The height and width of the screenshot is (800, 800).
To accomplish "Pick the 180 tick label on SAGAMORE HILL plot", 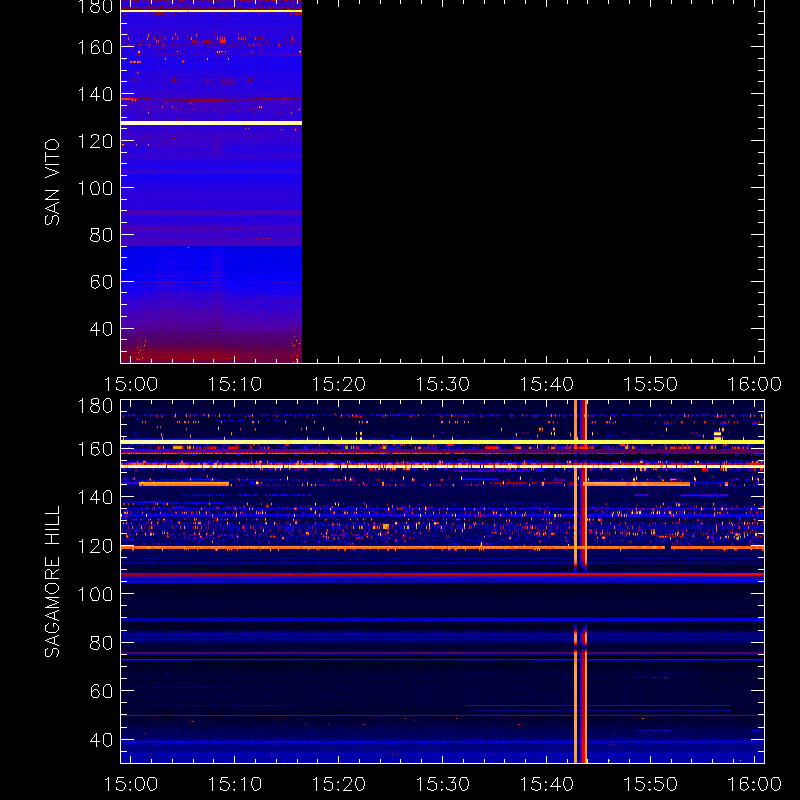I will (95, 407).
